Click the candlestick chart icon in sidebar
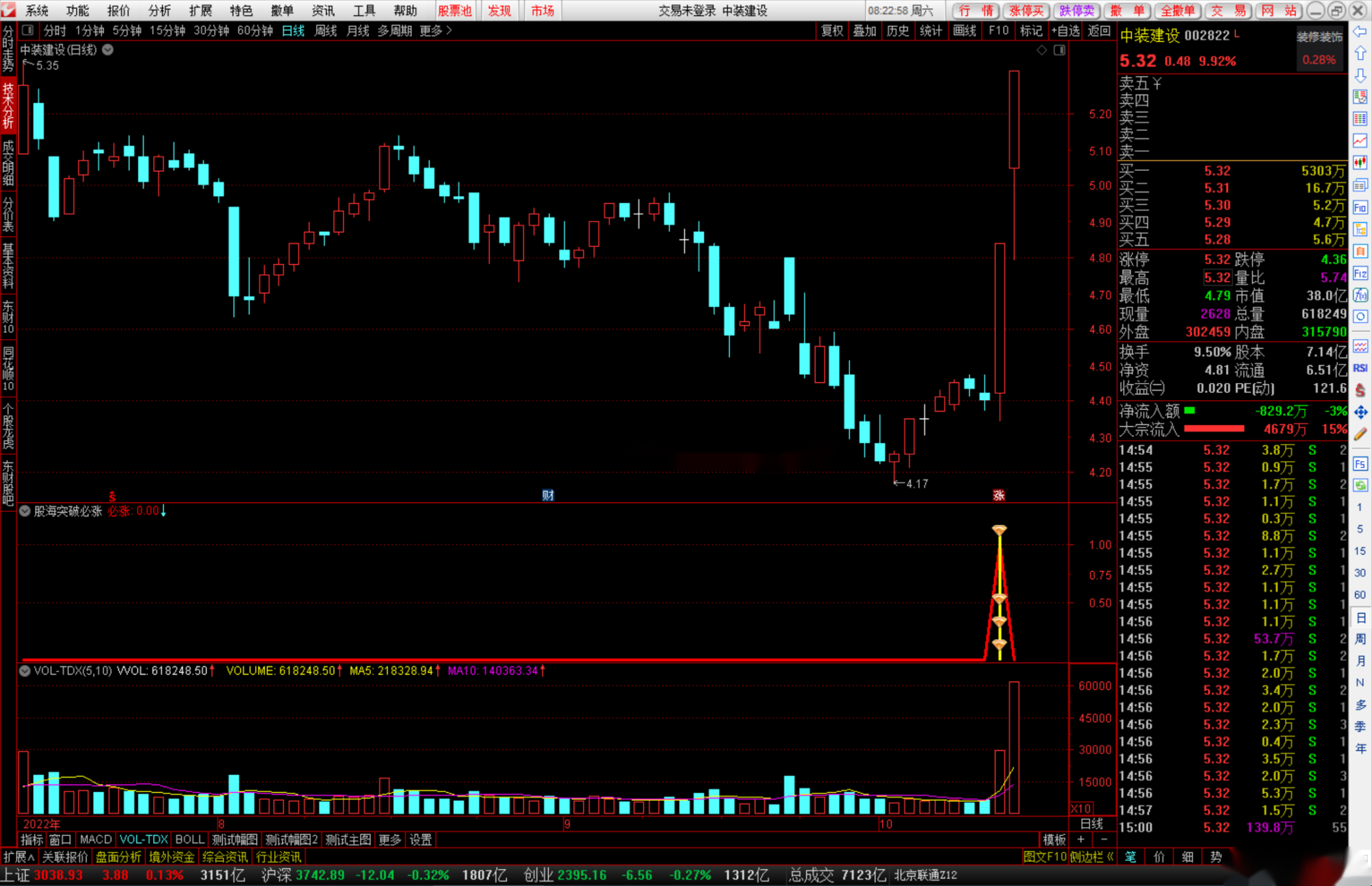The width and height of the screenshot is (1372, 886). 1360,163
